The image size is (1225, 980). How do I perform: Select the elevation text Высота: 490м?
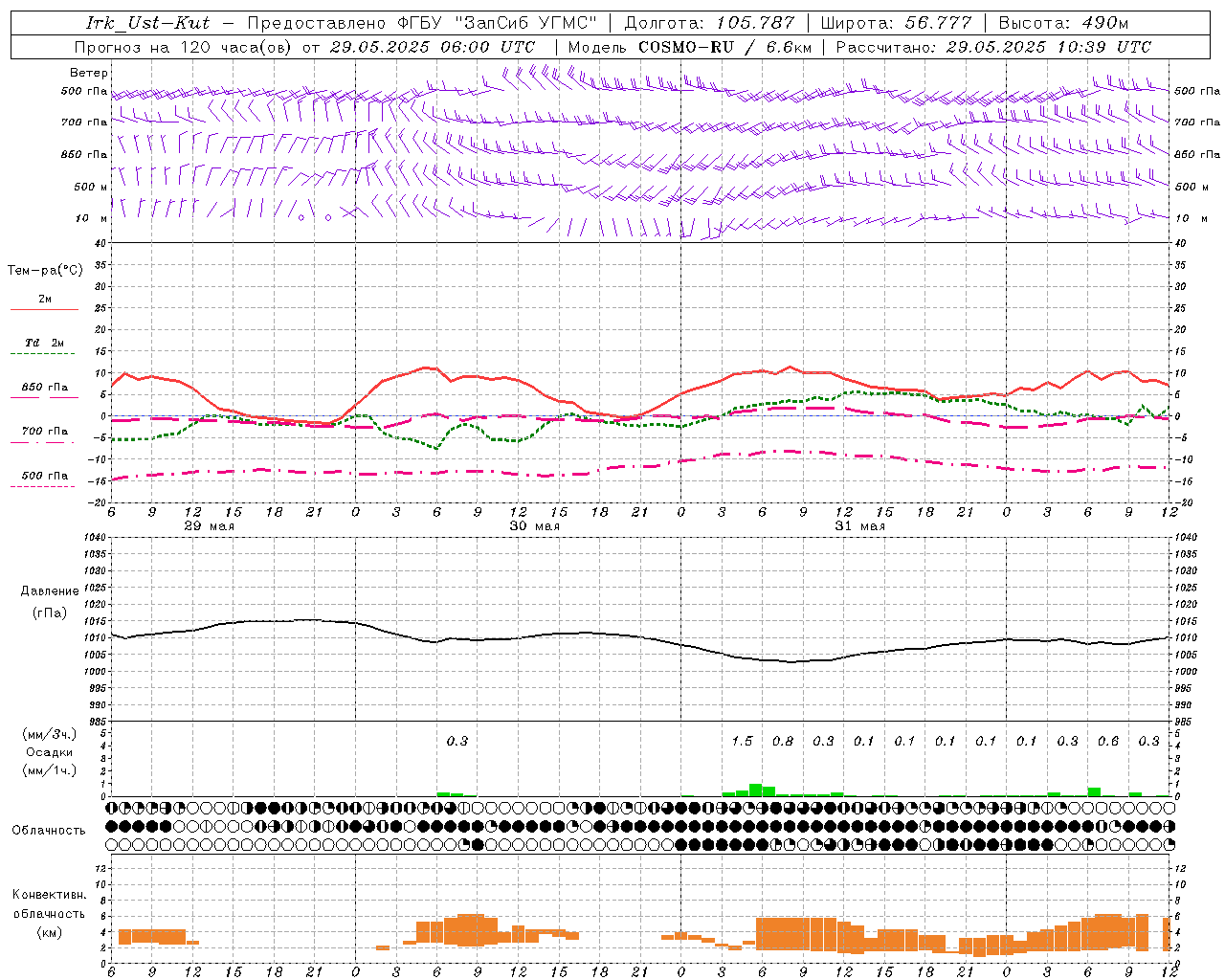point(1063,23)
